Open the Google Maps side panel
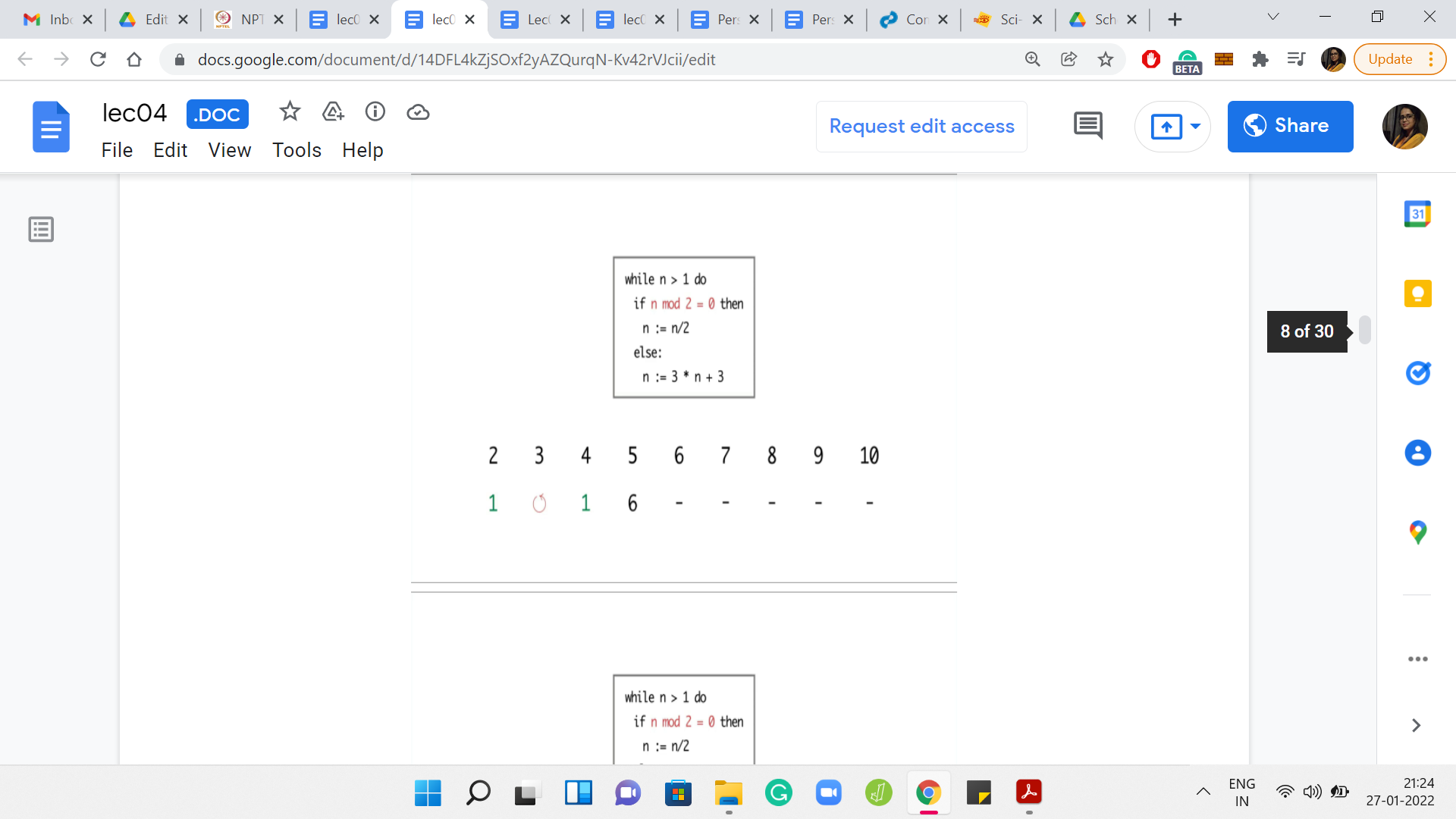The width and height of the screenshot is (1456, 819). click(x=1417, y=532)
